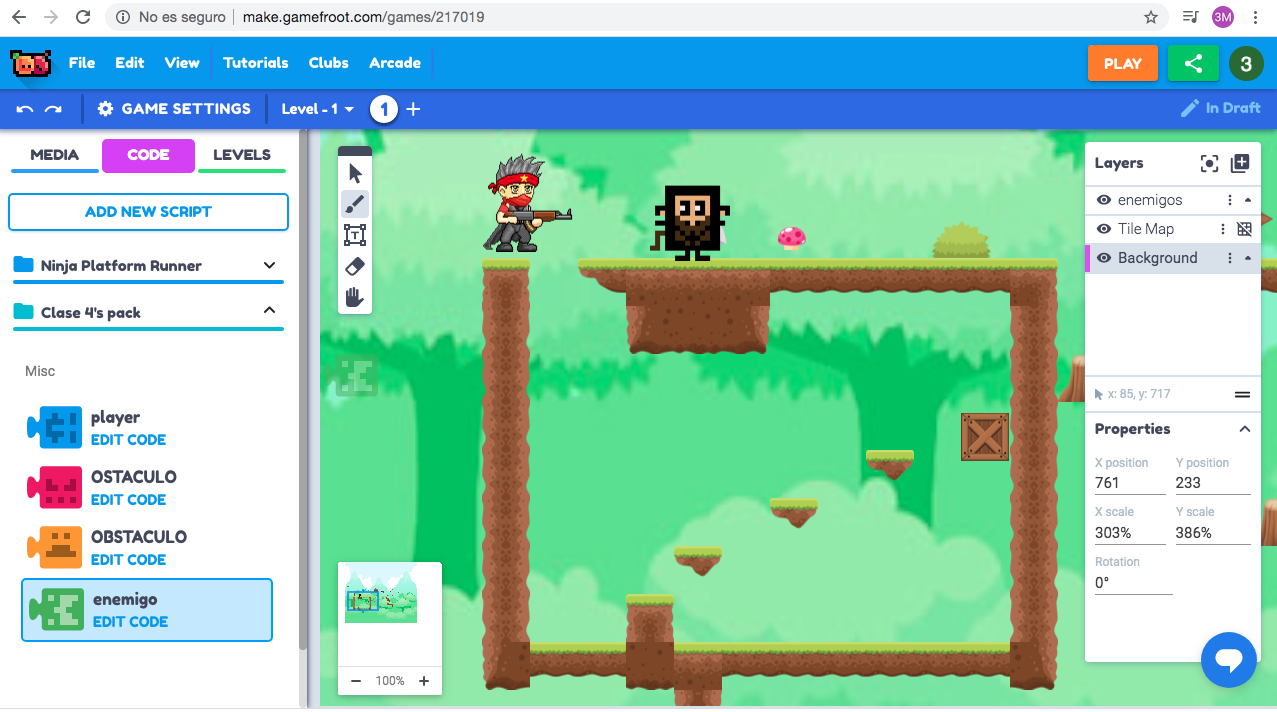The height and width of the screenshot is (712, 1277).
Task: Select the paint brush tool
Action: (x=355, y=205)
